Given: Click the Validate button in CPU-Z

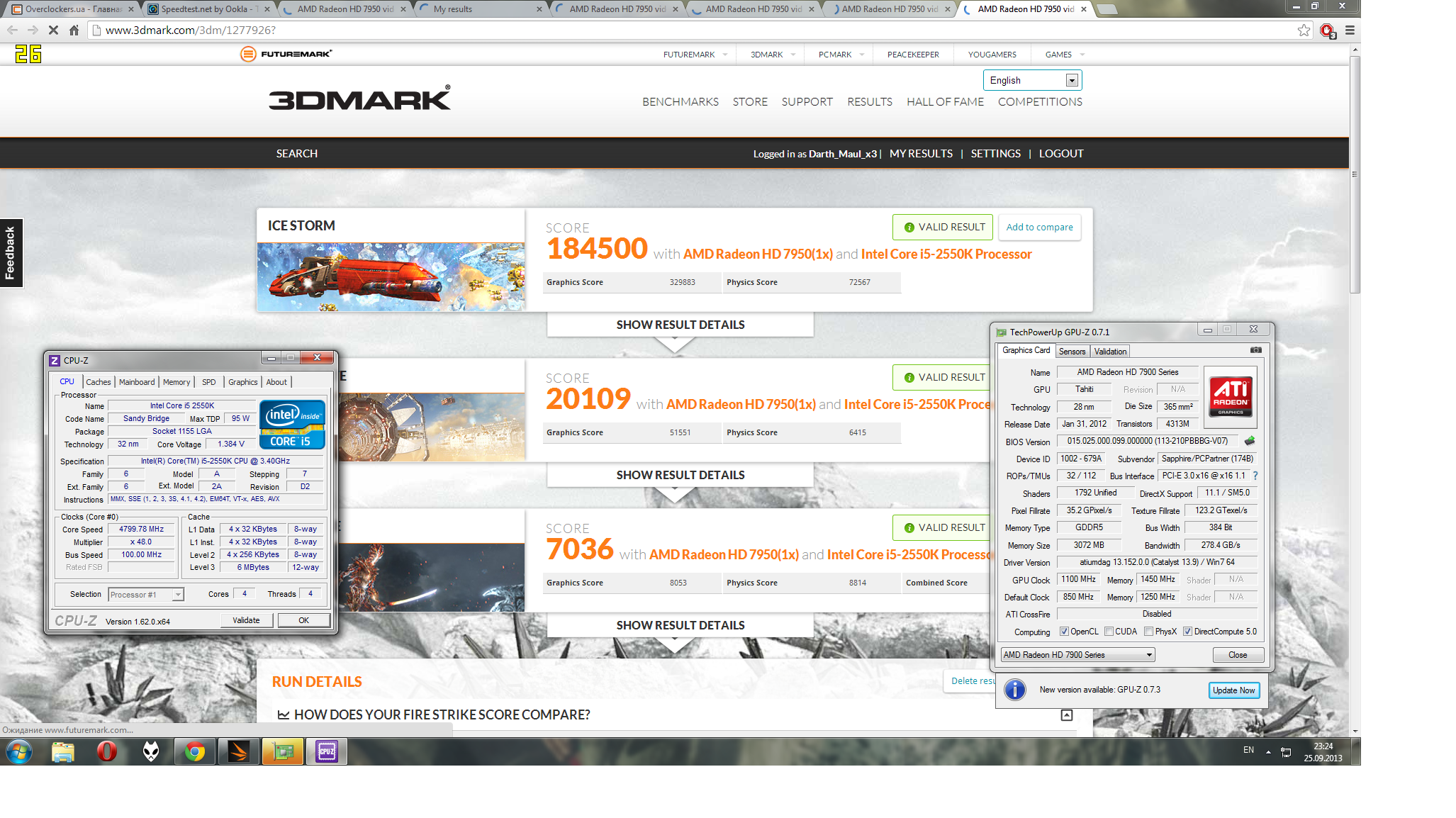Looking at the screenshot, I should (x=246, y=620).
